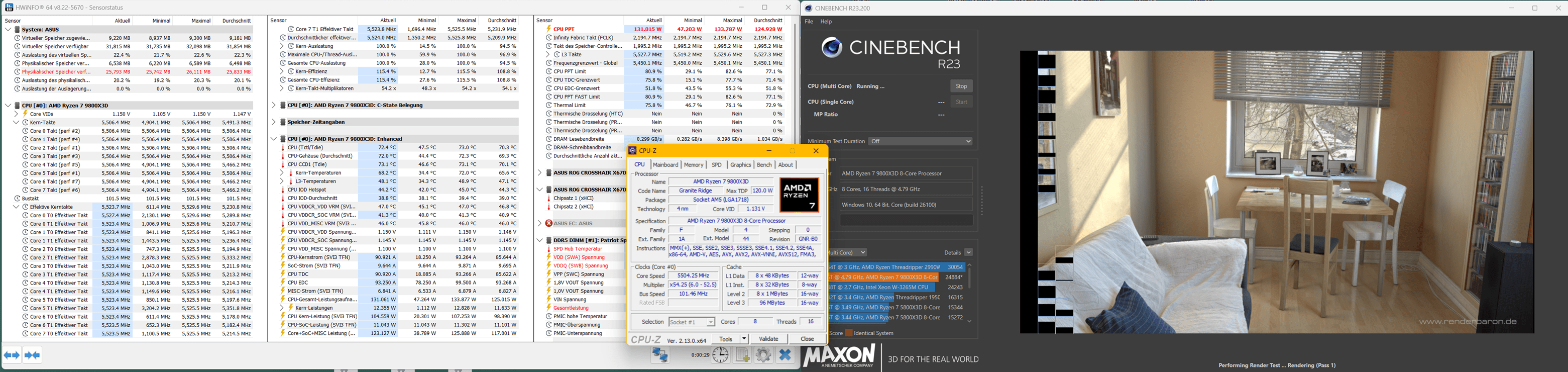Click the CPU-Z title bar app icon

[x=633, y=150]
